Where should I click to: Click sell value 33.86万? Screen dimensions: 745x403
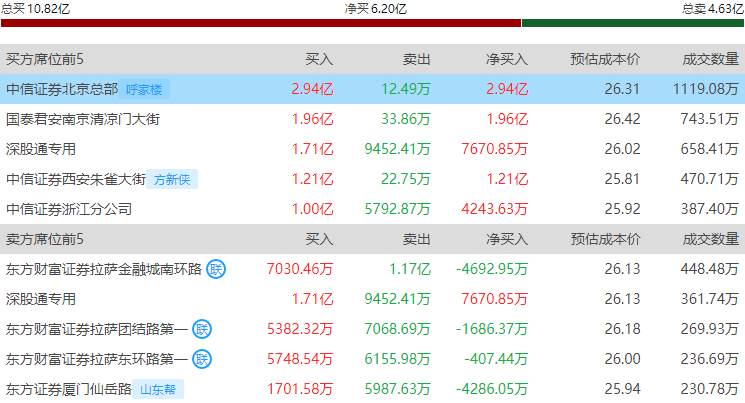[x=406, y=119]
